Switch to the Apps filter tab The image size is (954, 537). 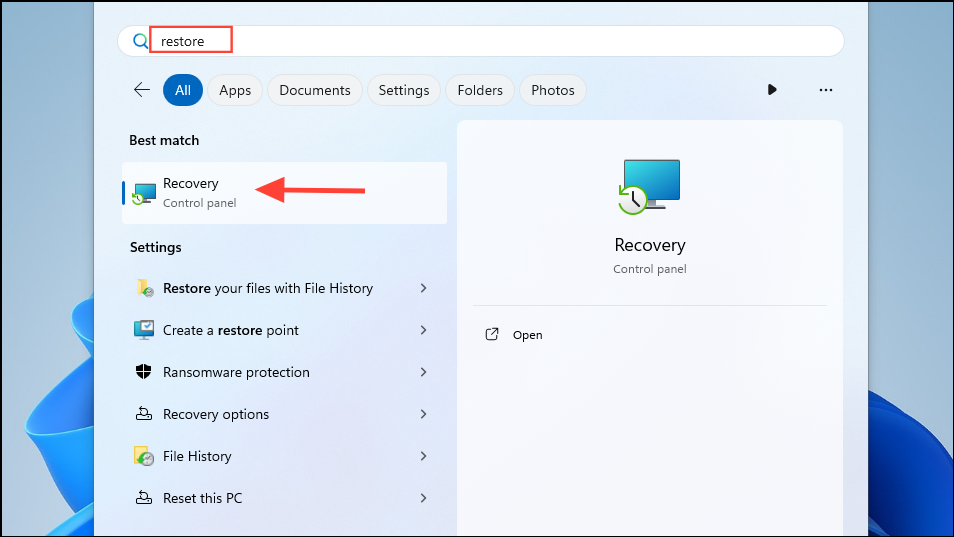click(235, 90)
